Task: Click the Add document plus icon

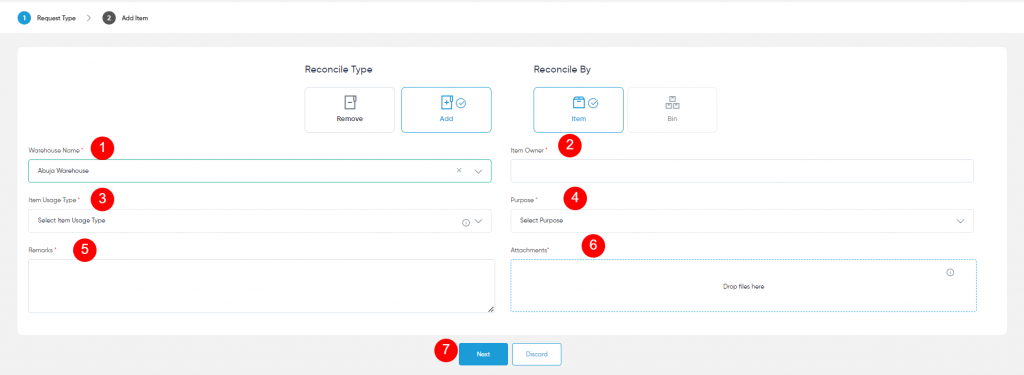Action: [x=447, y=103]
